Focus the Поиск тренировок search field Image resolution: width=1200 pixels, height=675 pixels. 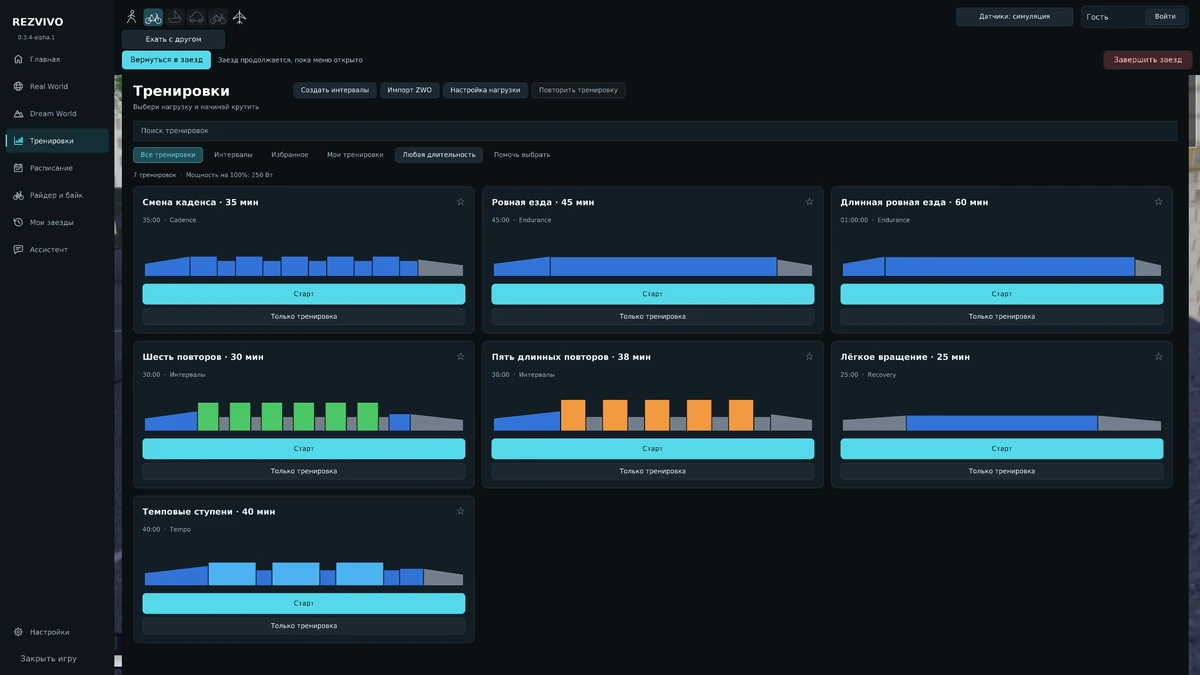tap(655, 131)
